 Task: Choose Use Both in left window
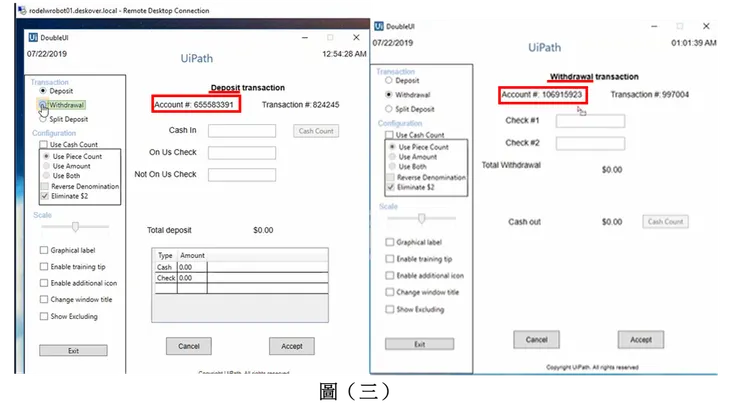[x=46, y=175]
